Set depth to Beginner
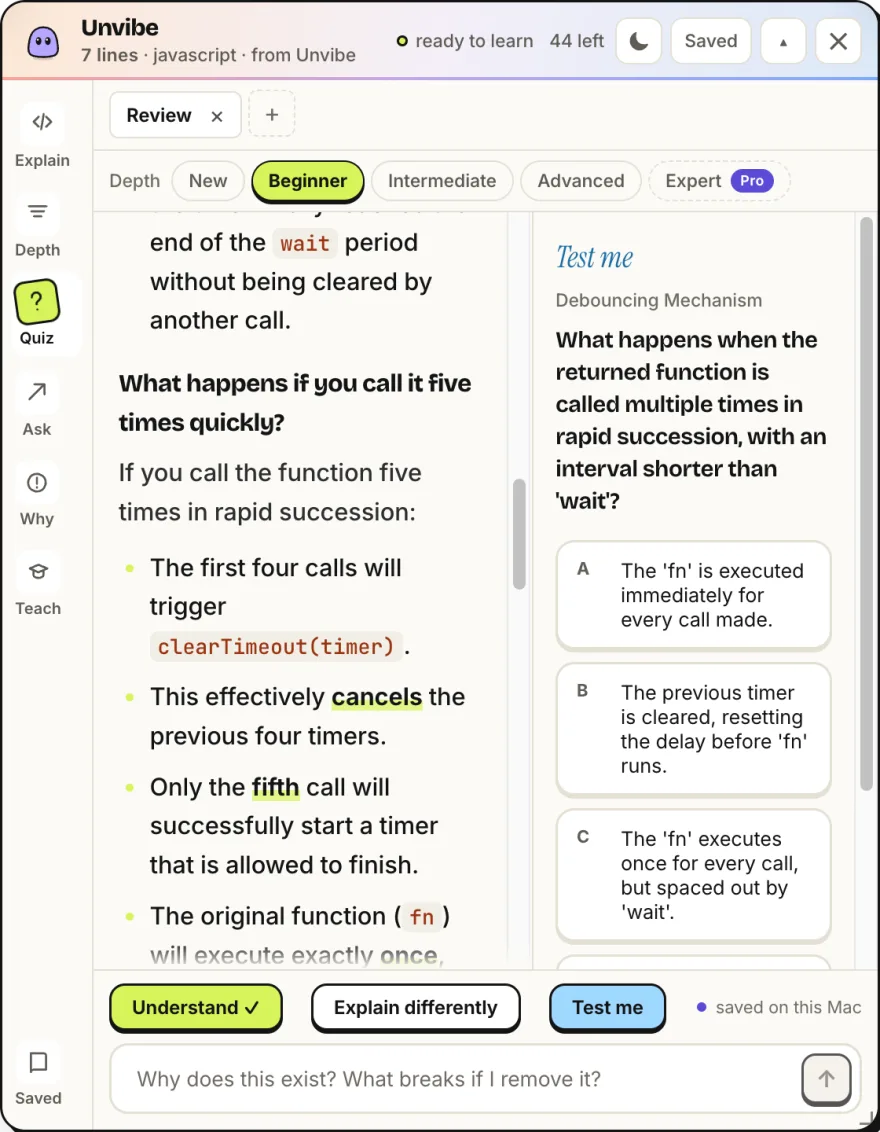 [x=308, y=180]
